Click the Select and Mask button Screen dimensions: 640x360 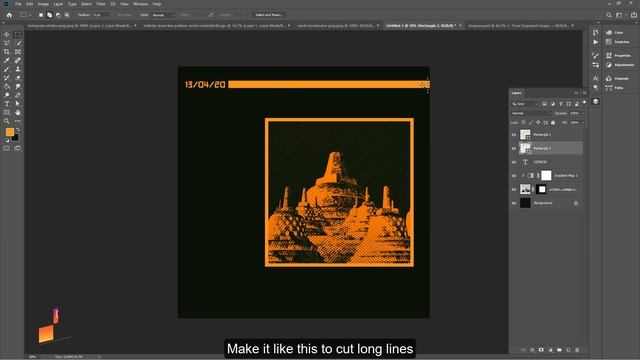(x=269, y=15)
